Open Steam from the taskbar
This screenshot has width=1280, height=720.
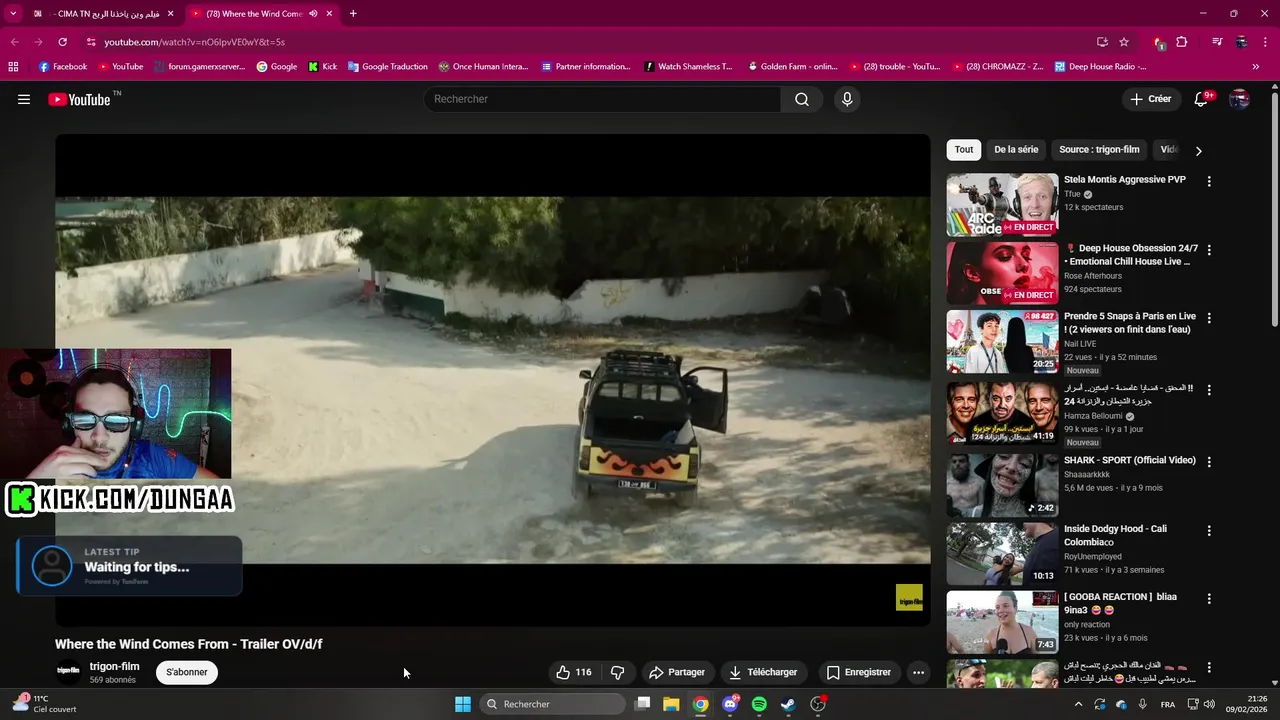(788, 704)
